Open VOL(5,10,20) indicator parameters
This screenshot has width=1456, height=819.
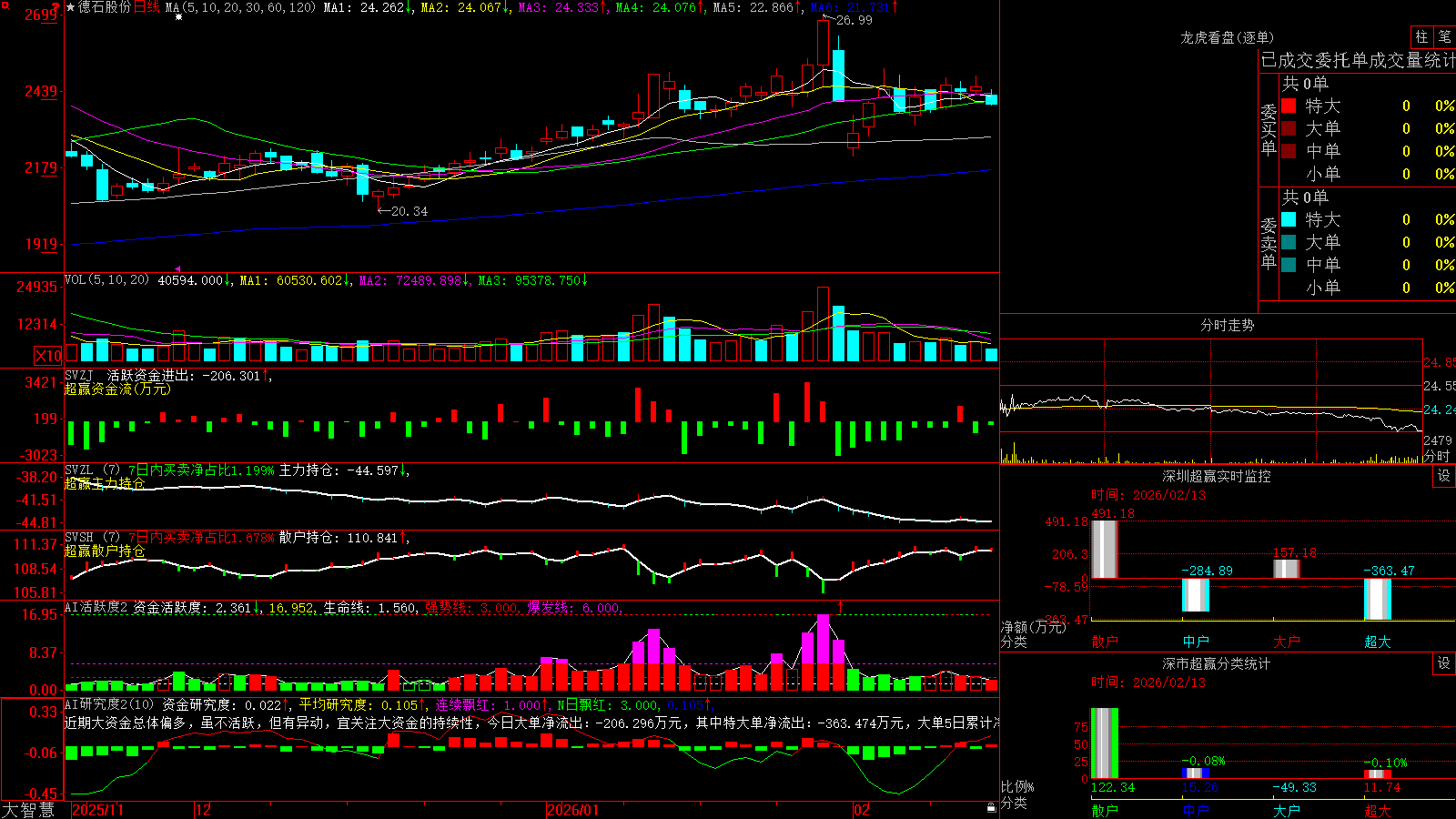click(x=106, y=280)
